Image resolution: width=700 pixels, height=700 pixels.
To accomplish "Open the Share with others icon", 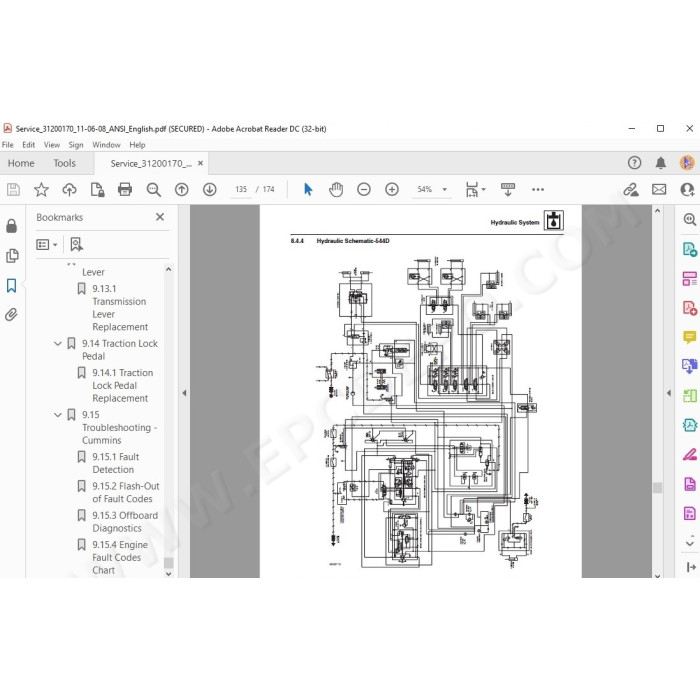I will click(687, 190).
